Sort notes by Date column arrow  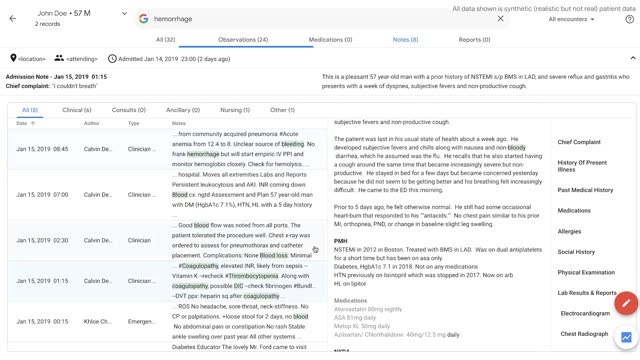click(x=33, y=123)
